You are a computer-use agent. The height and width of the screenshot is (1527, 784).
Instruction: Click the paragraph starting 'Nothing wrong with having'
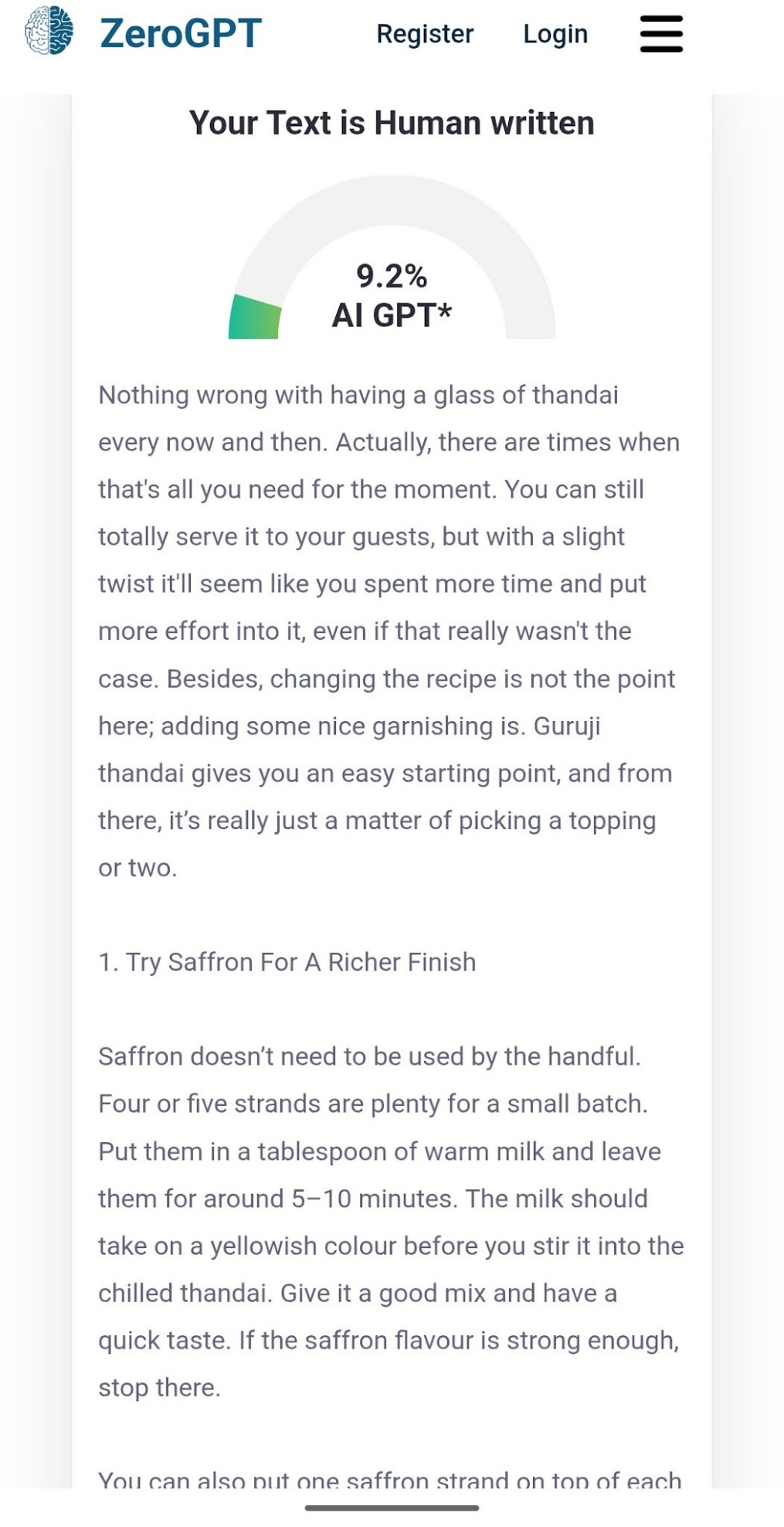[x=391, y=631]
